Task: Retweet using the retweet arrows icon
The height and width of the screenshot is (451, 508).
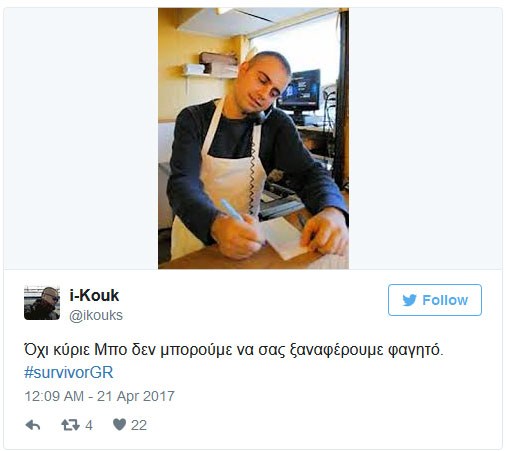Action: pyautogui.click(x=70, y=425)
